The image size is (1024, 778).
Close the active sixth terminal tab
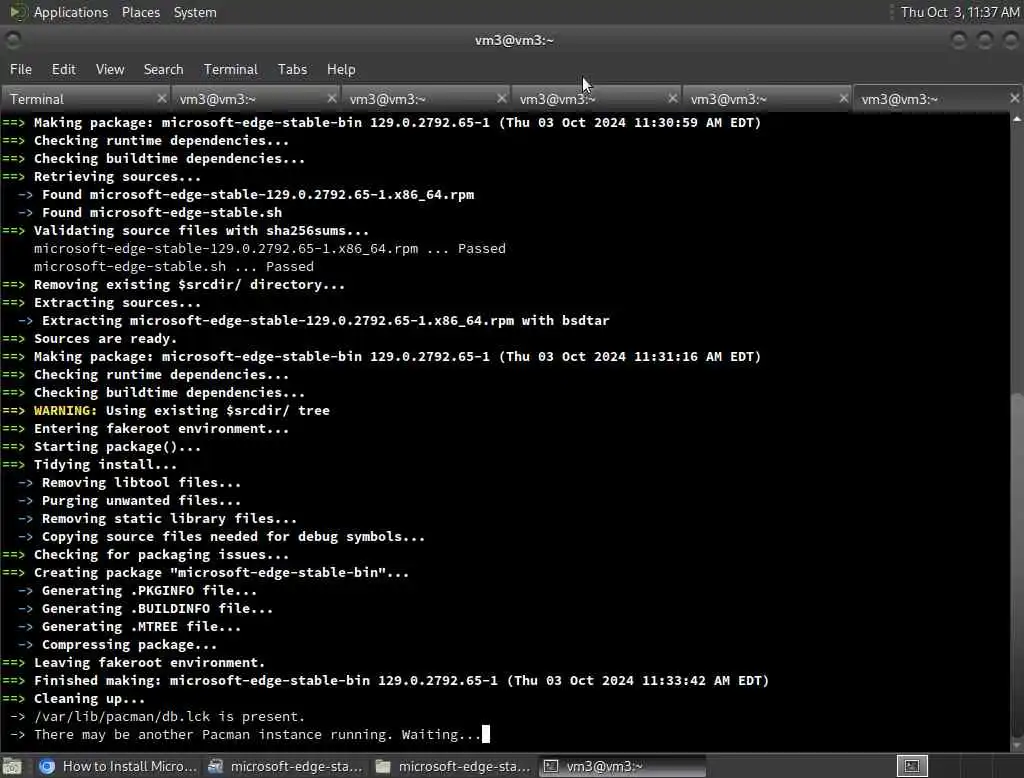1014,98
